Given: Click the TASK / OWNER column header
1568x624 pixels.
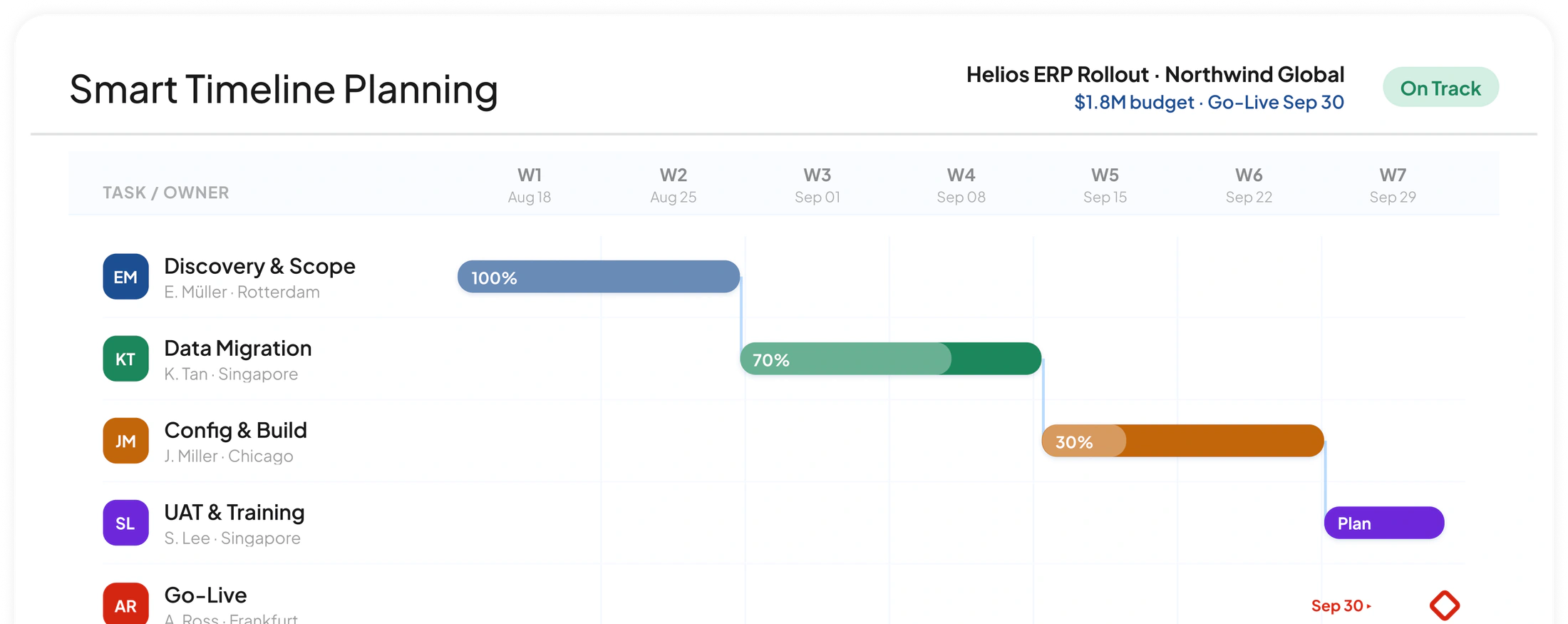Looking at the screenshot, I should (166, 193).
